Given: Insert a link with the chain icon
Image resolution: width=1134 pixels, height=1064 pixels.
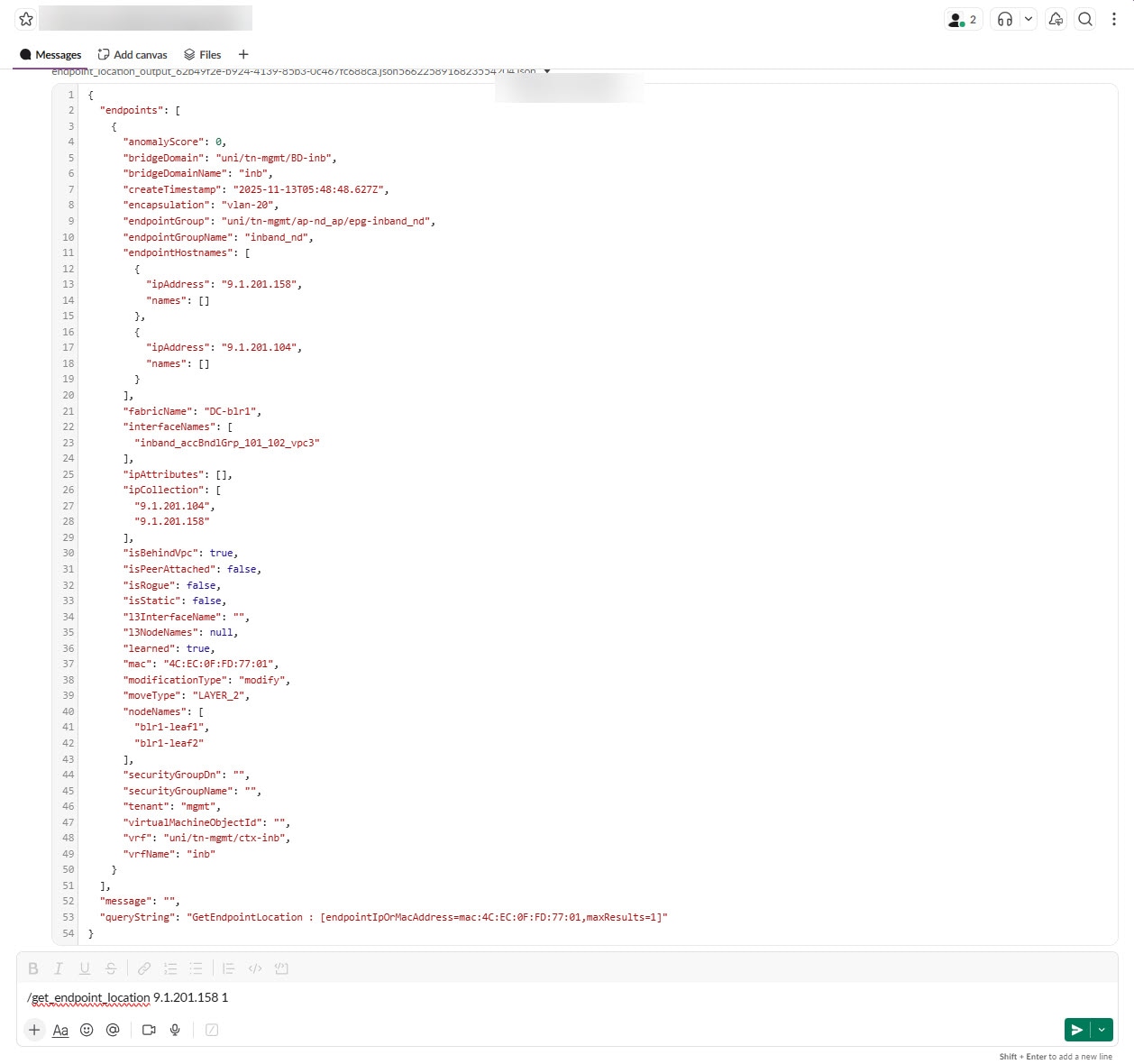Looking at the screenshot, I should coord(143,968).
